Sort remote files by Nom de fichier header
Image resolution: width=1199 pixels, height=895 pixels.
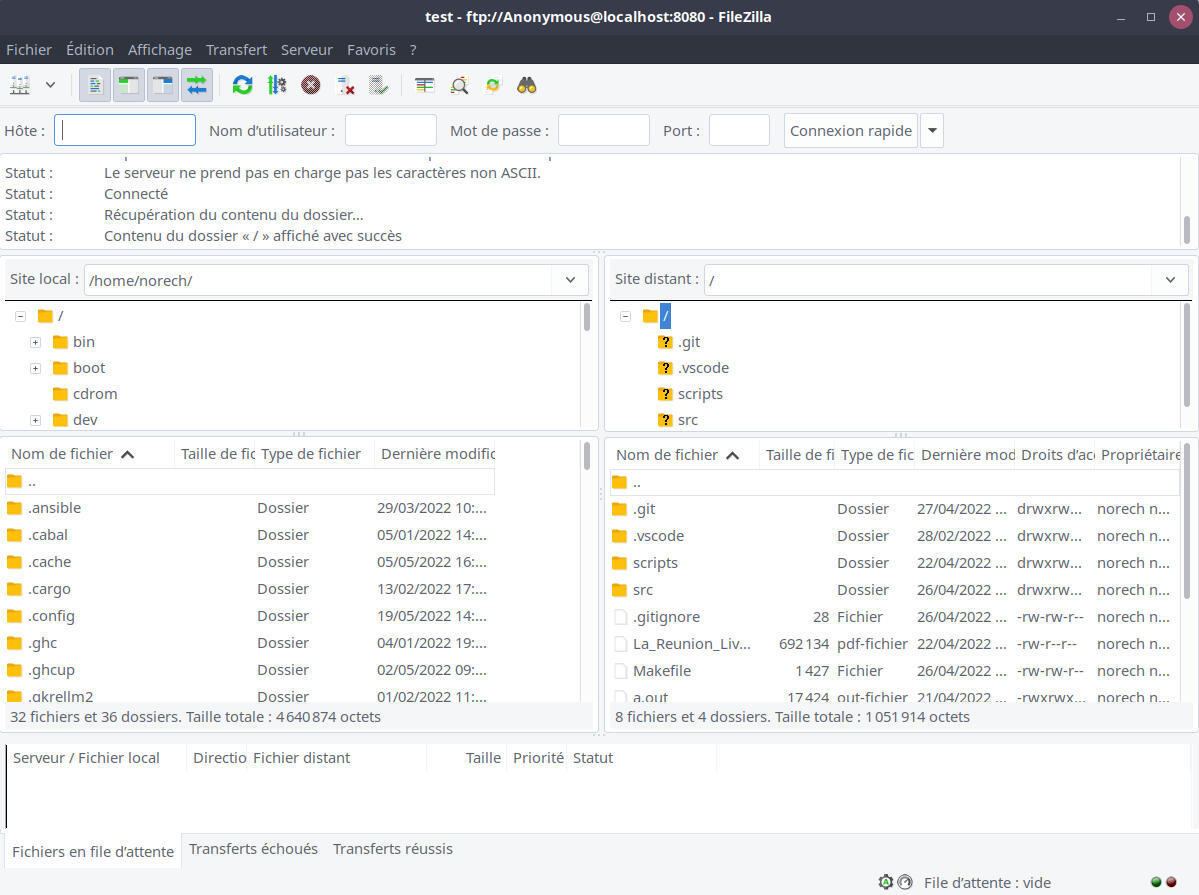[667, 455]
